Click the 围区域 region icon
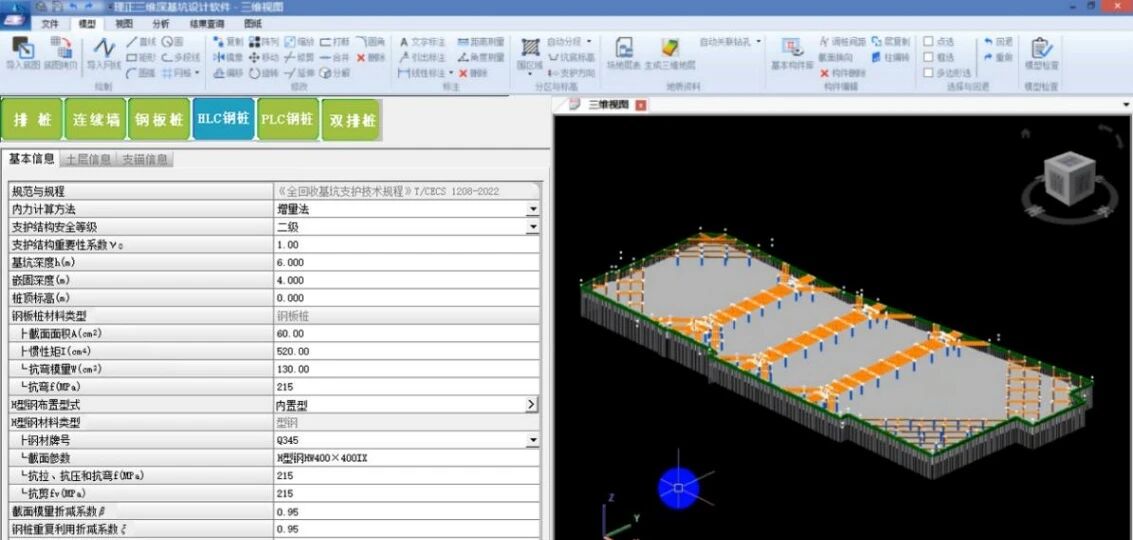This screenshot has height=540, width=1133. click(530, 52)
